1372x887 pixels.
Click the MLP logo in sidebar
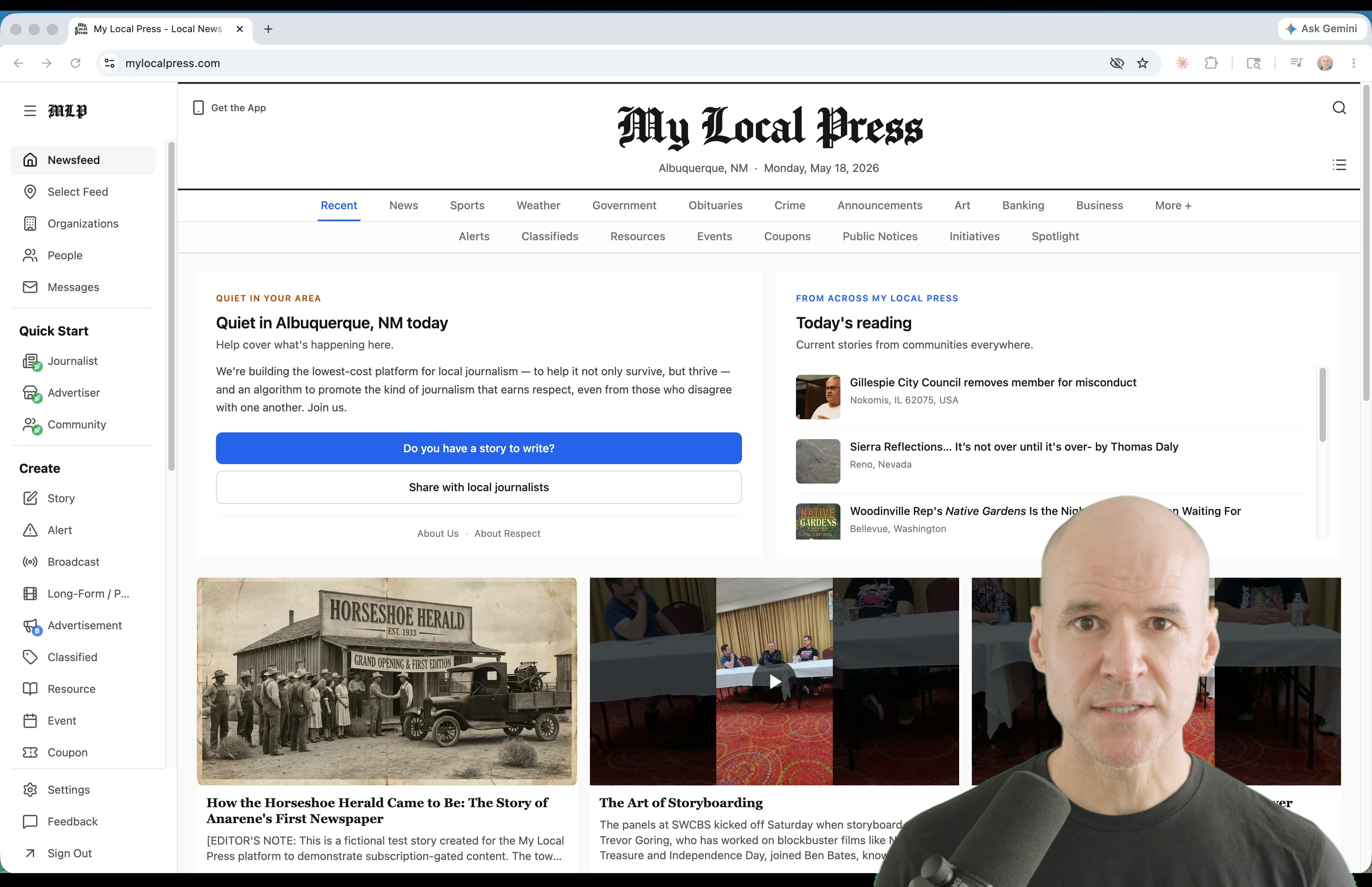[x=67, y=111]
